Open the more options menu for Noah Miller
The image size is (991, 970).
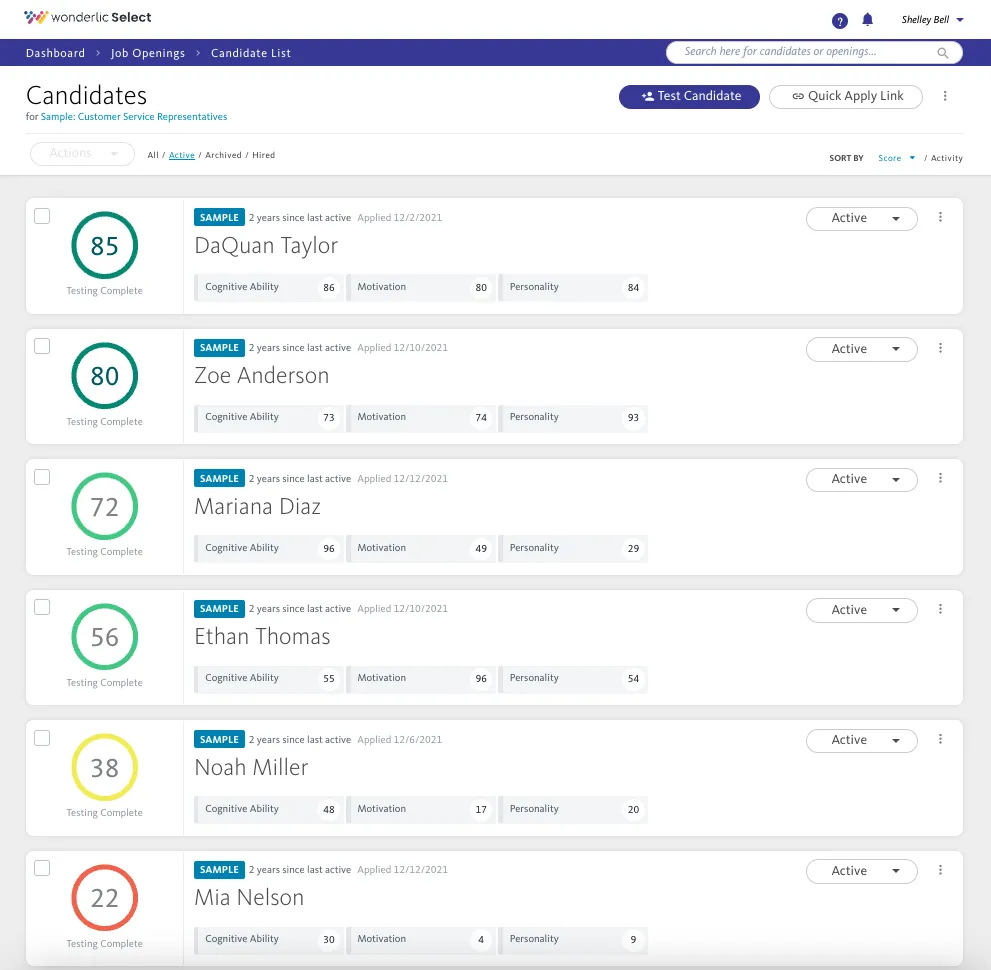click(940, 739)
